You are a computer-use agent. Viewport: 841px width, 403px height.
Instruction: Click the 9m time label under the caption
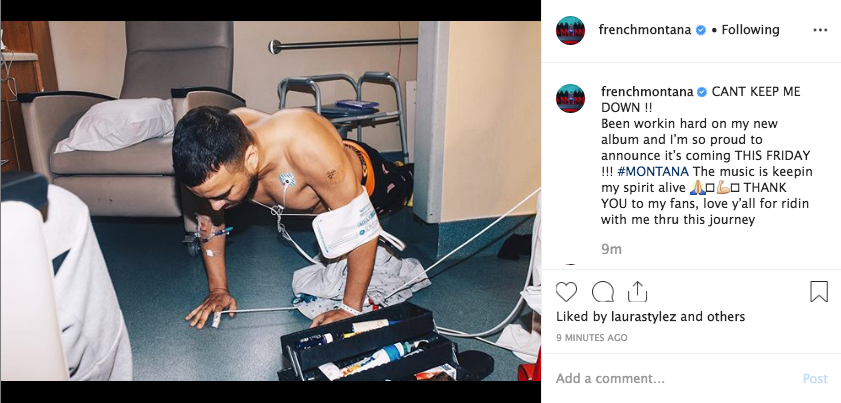[609, 248]
